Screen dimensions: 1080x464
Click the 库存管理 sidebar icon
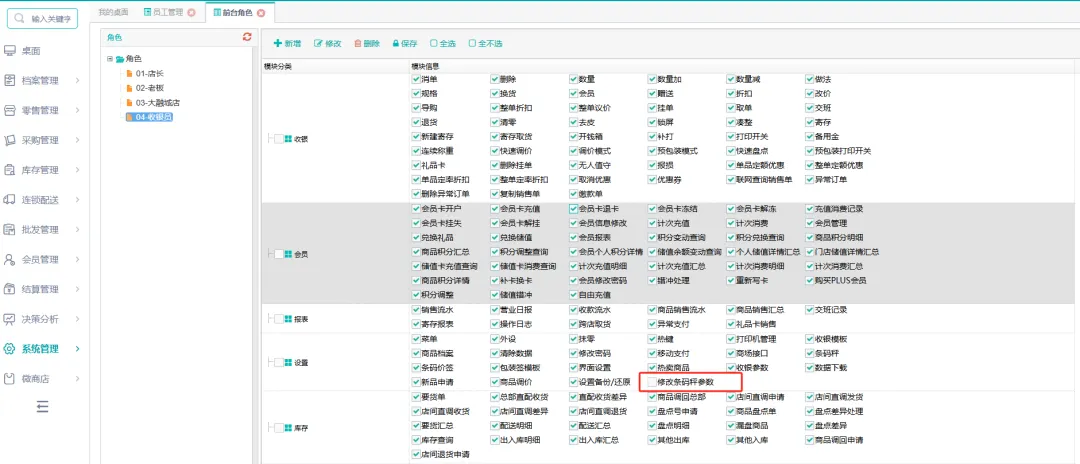coord(10,170)
